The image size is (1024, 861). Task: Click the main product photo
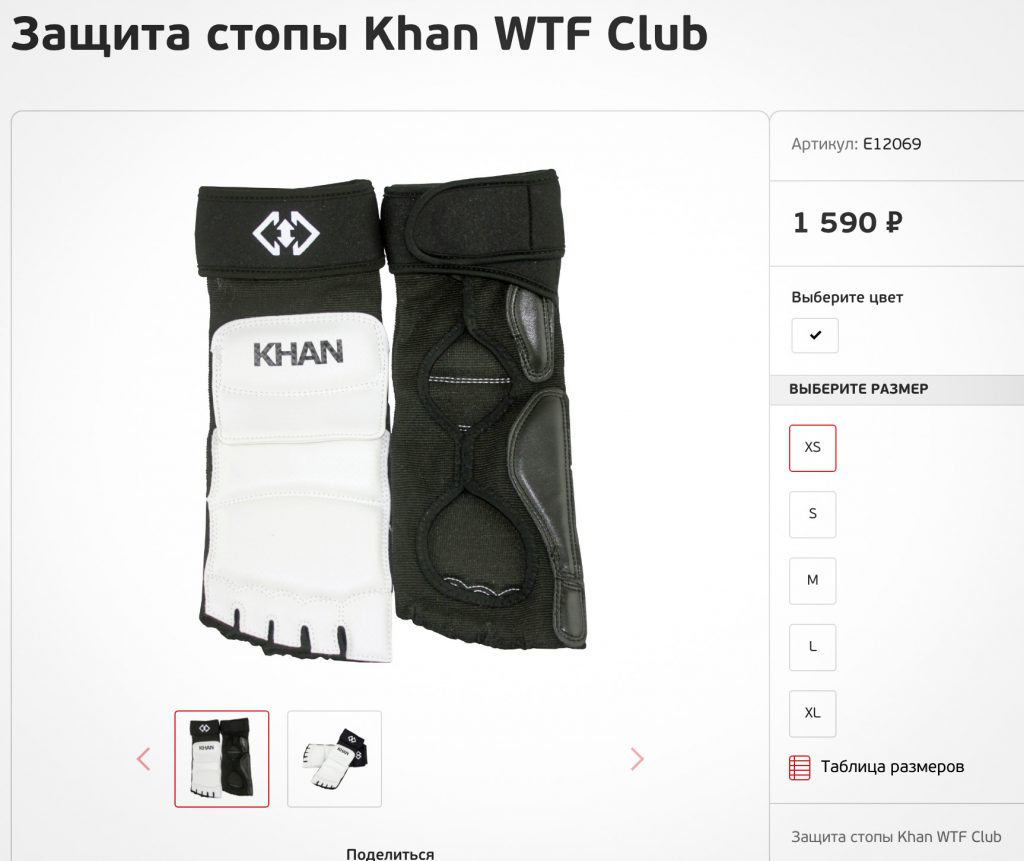click(x=391, y=417)
